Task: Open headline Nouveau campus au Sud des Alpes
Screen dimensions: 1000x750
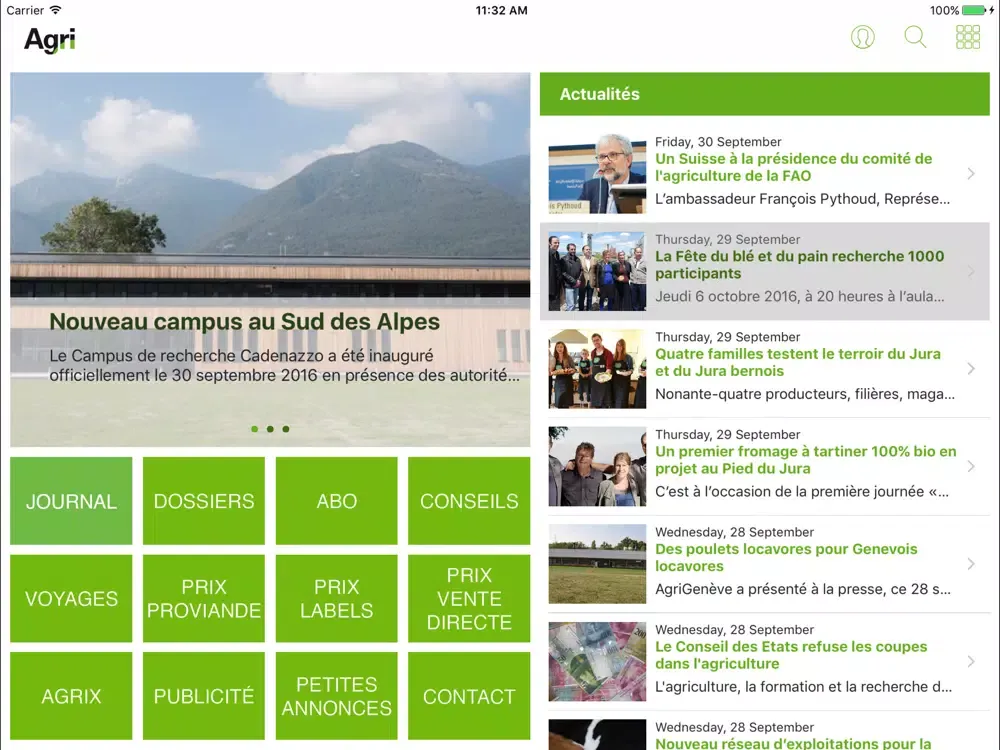Action: [x=244, y=321]
